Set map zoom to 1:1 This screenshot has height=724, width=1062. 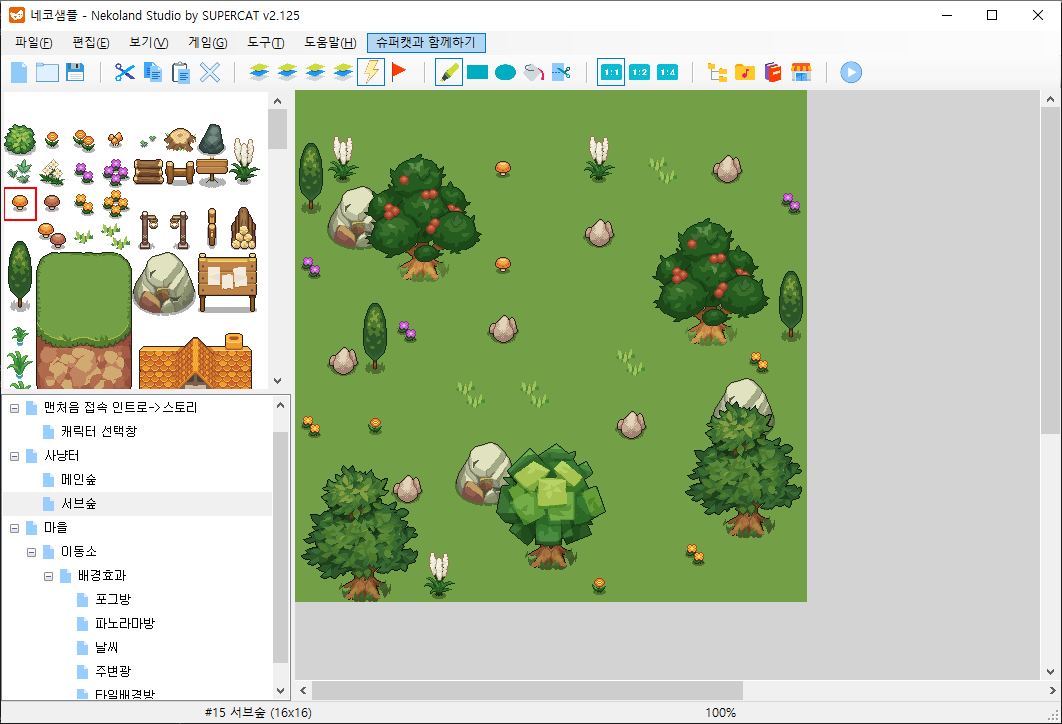(611, 72)
